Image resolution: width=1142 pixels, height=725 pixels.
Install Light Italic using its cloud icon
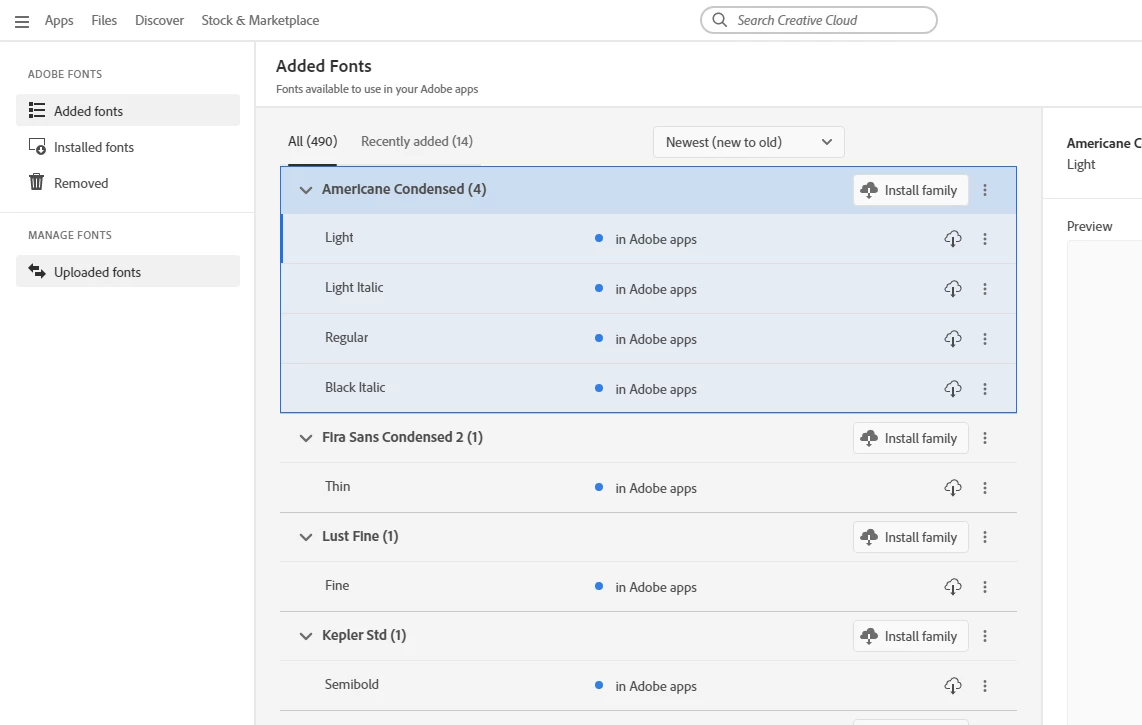tap(953, 289)
